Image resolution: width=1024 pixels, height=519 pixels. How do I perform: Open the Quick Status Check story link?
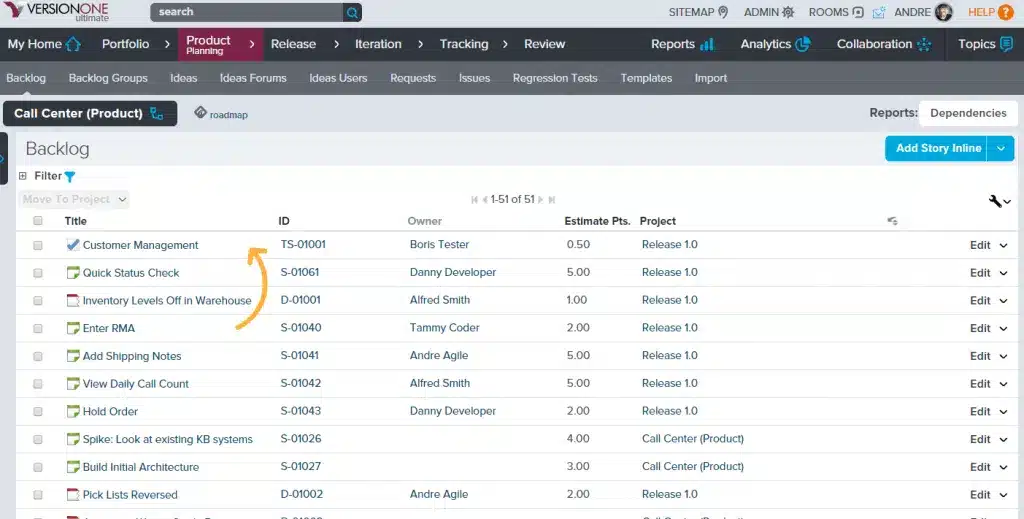click(131, 273)
